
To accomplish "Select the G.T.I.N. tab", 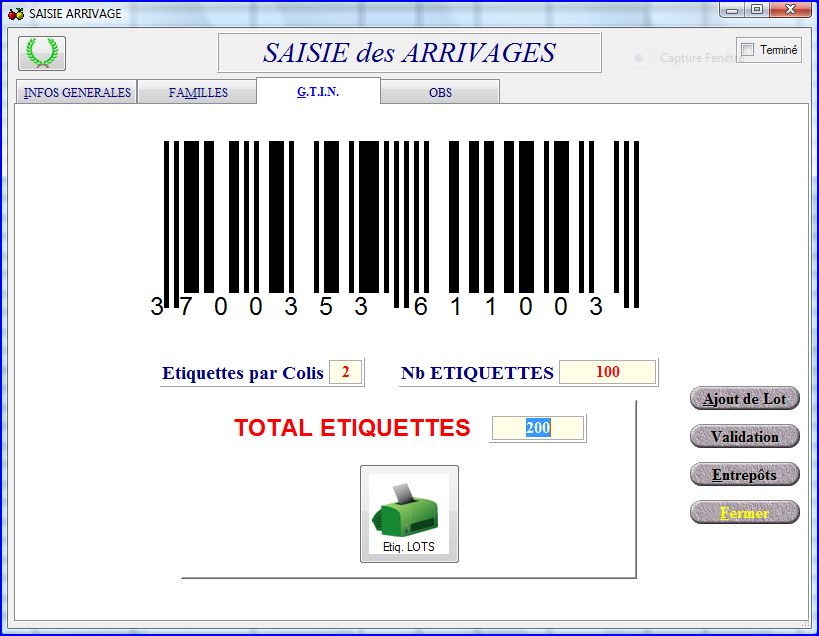I will [318, 91].
